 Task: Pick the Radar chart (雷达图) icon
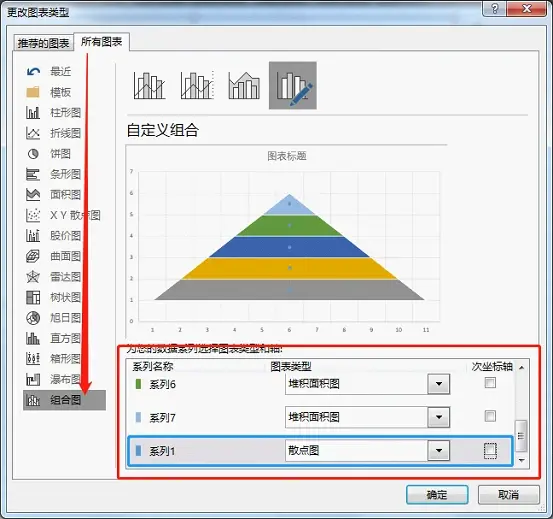point(33,277)
